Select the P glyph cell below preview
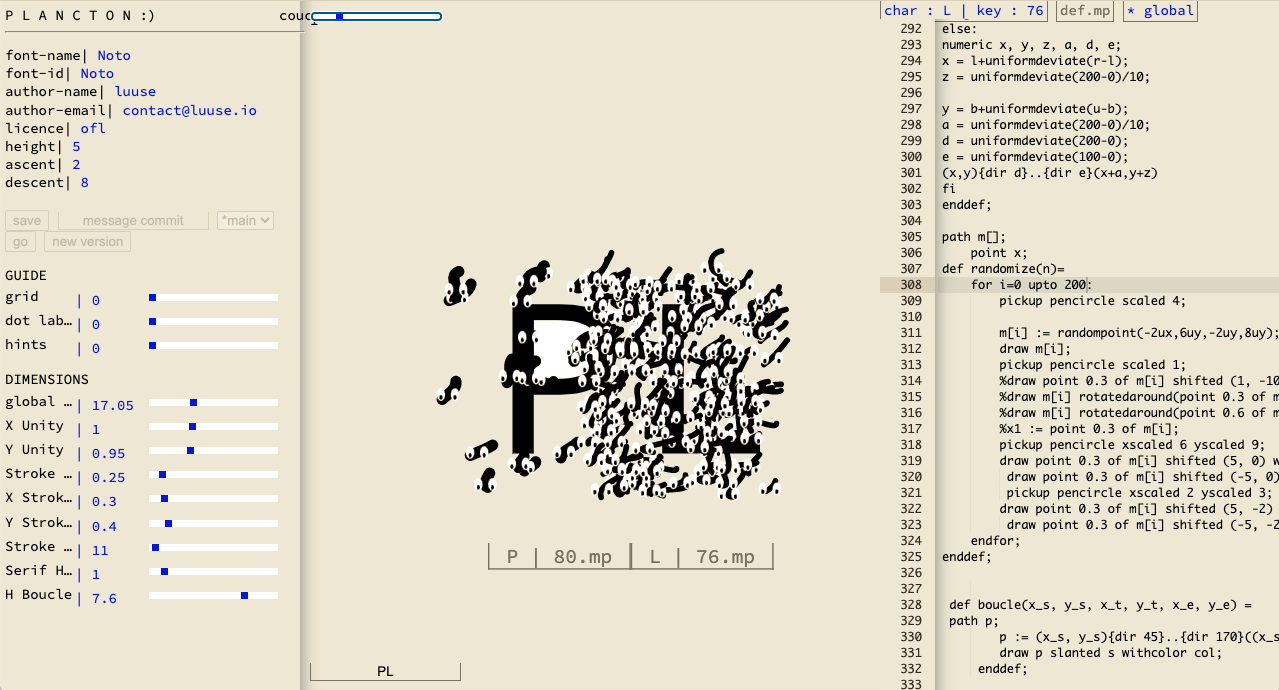 coord(512,557)
